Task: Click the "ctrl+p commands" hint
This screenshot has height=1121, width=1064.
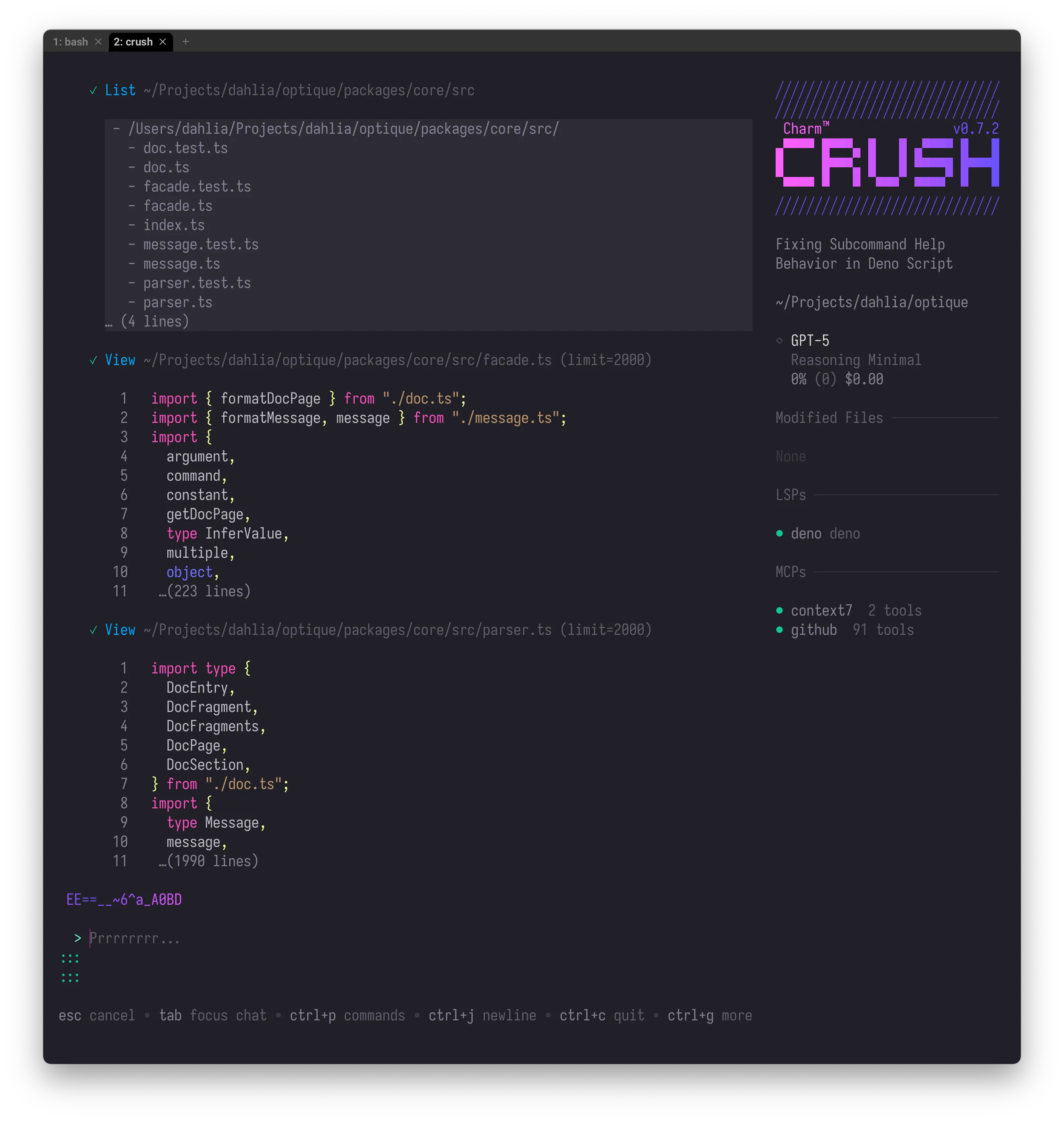Action: point(348,1015)
